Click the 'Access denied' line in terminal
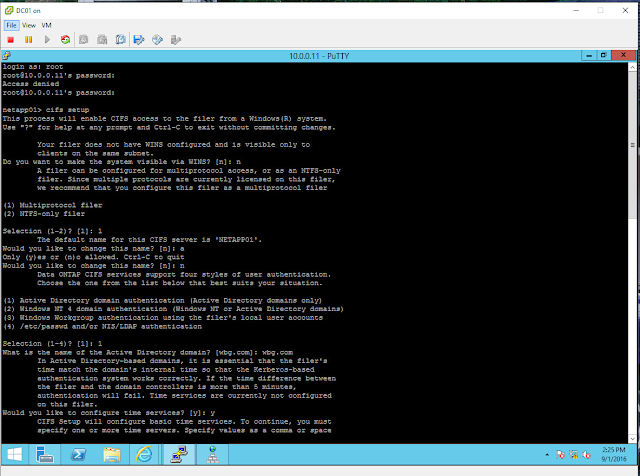Screen dimensions: 640x476 [x=31, y=84]
